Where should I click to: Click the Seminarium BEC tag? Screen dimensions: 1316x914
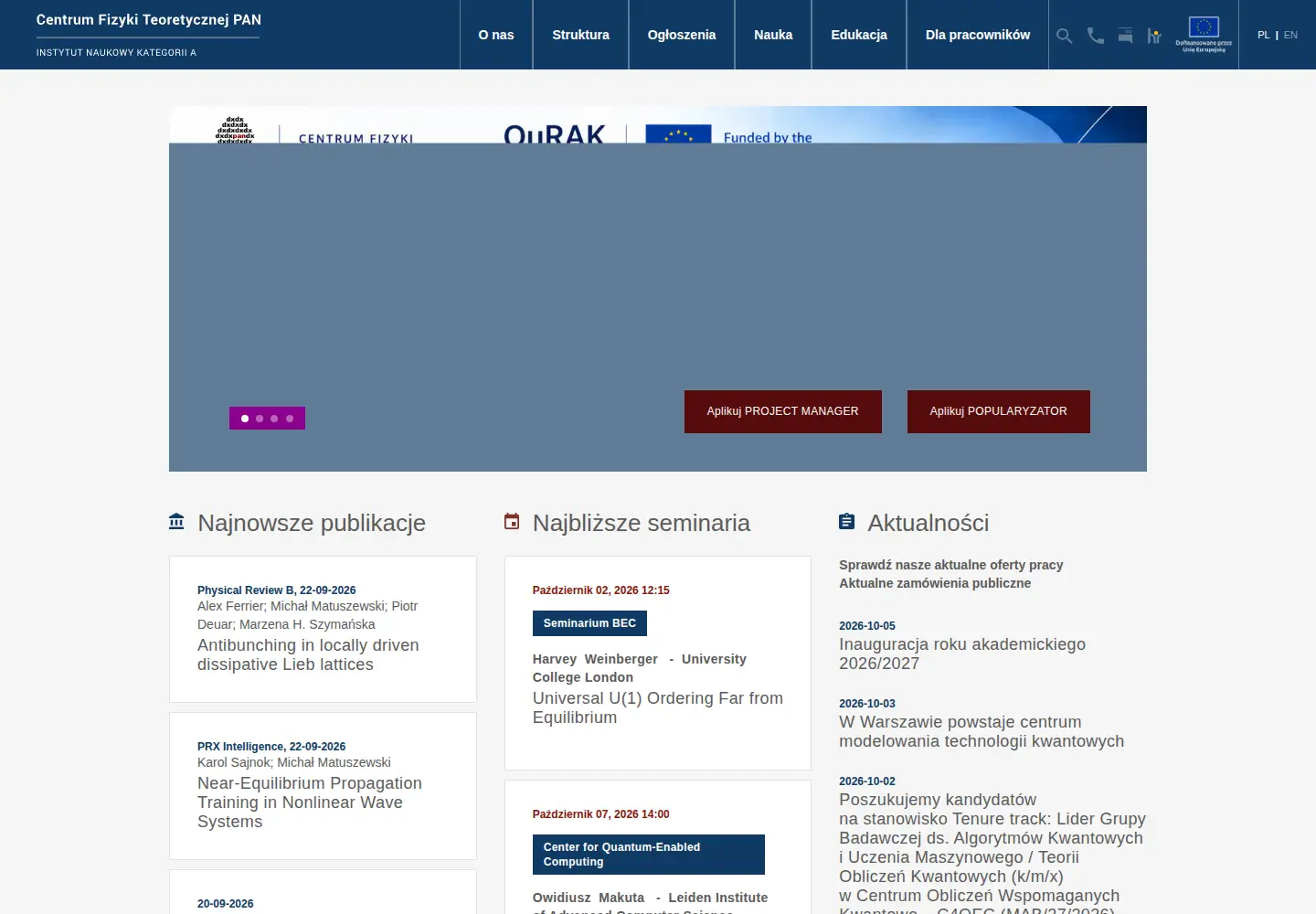589,623
